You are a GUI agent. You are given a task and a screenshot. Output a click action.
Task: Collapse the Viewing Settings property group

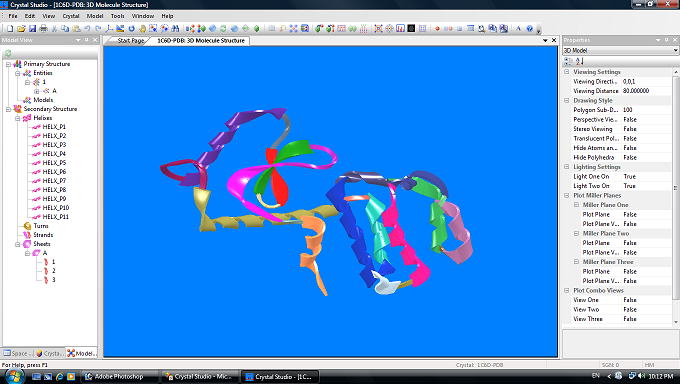[x=567, y=72]
